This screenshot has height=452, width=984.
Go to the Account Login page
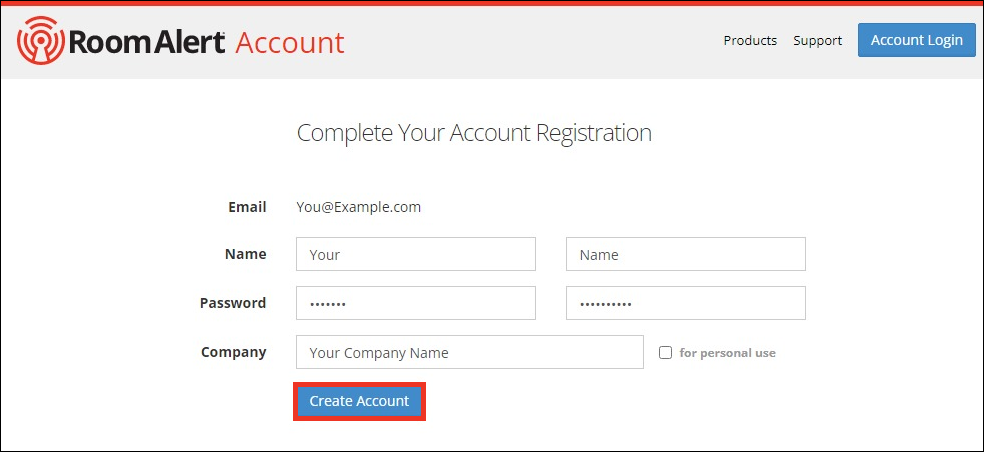[917, 40]
